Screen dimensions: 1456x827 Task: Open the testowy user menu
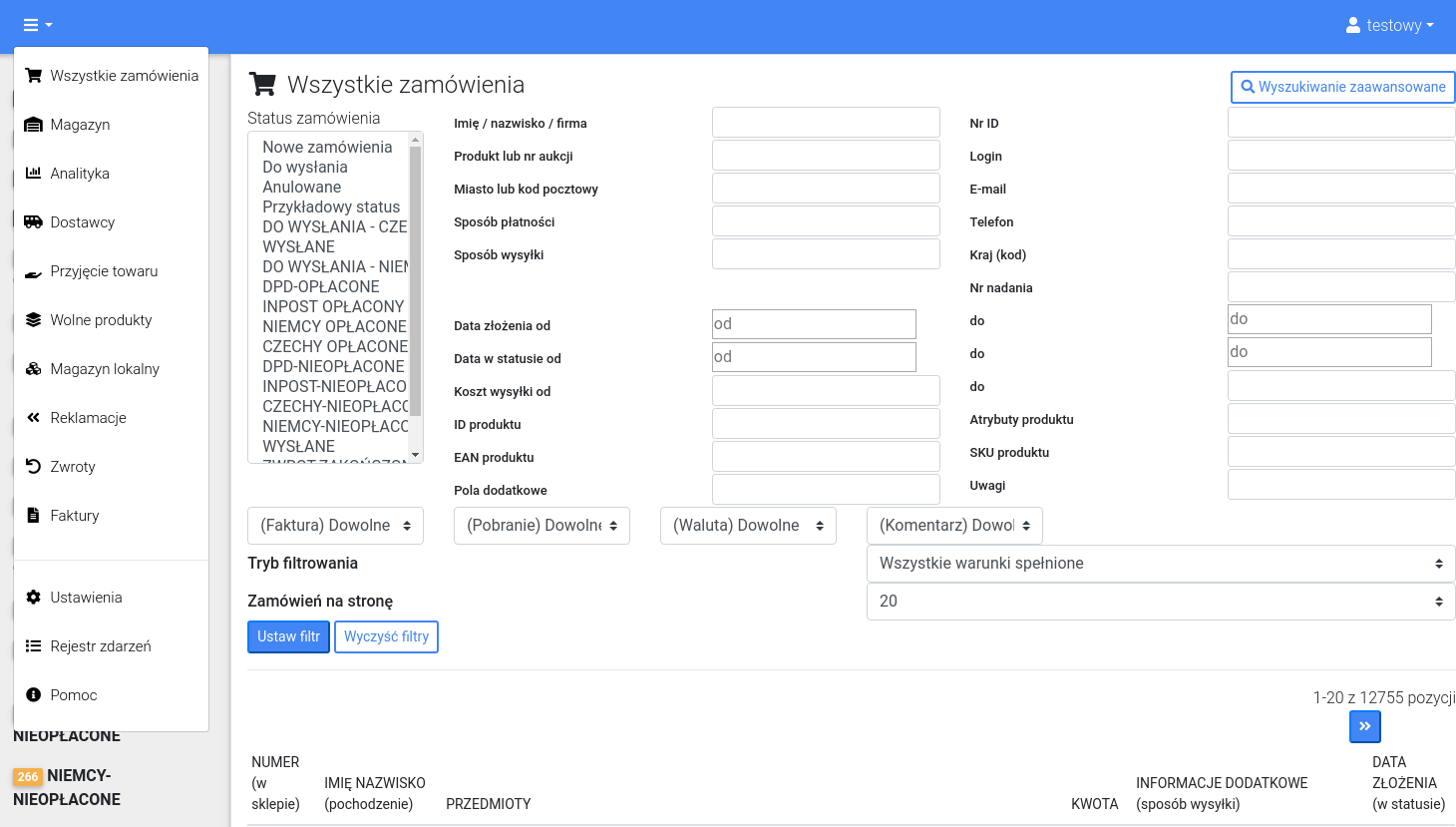(x=1389, y=25)
